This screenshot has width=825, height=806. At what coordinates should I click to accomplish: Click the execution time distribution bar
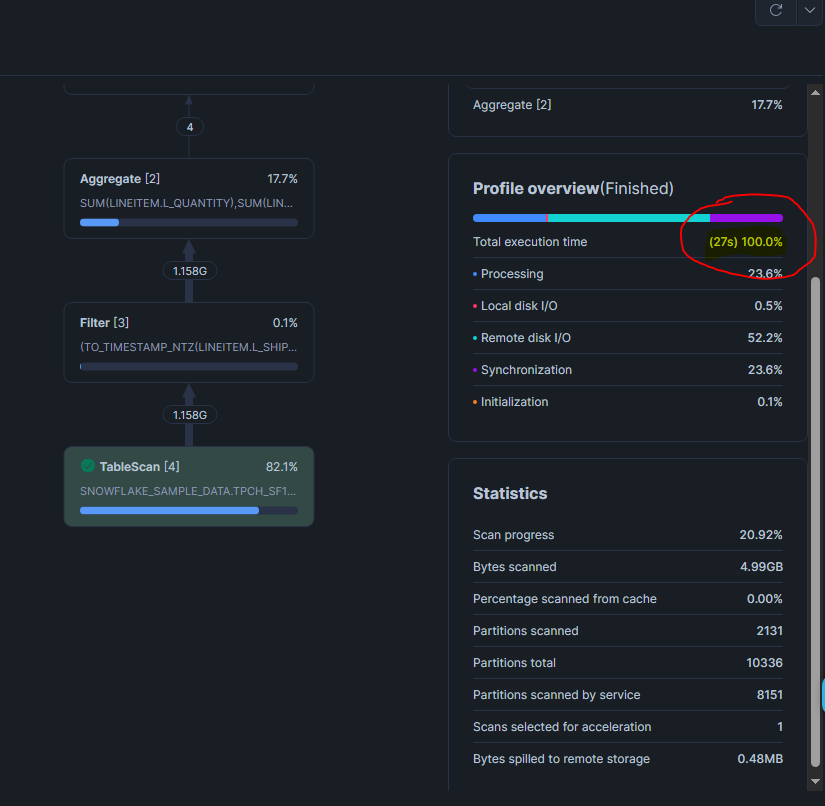point(626,217)
